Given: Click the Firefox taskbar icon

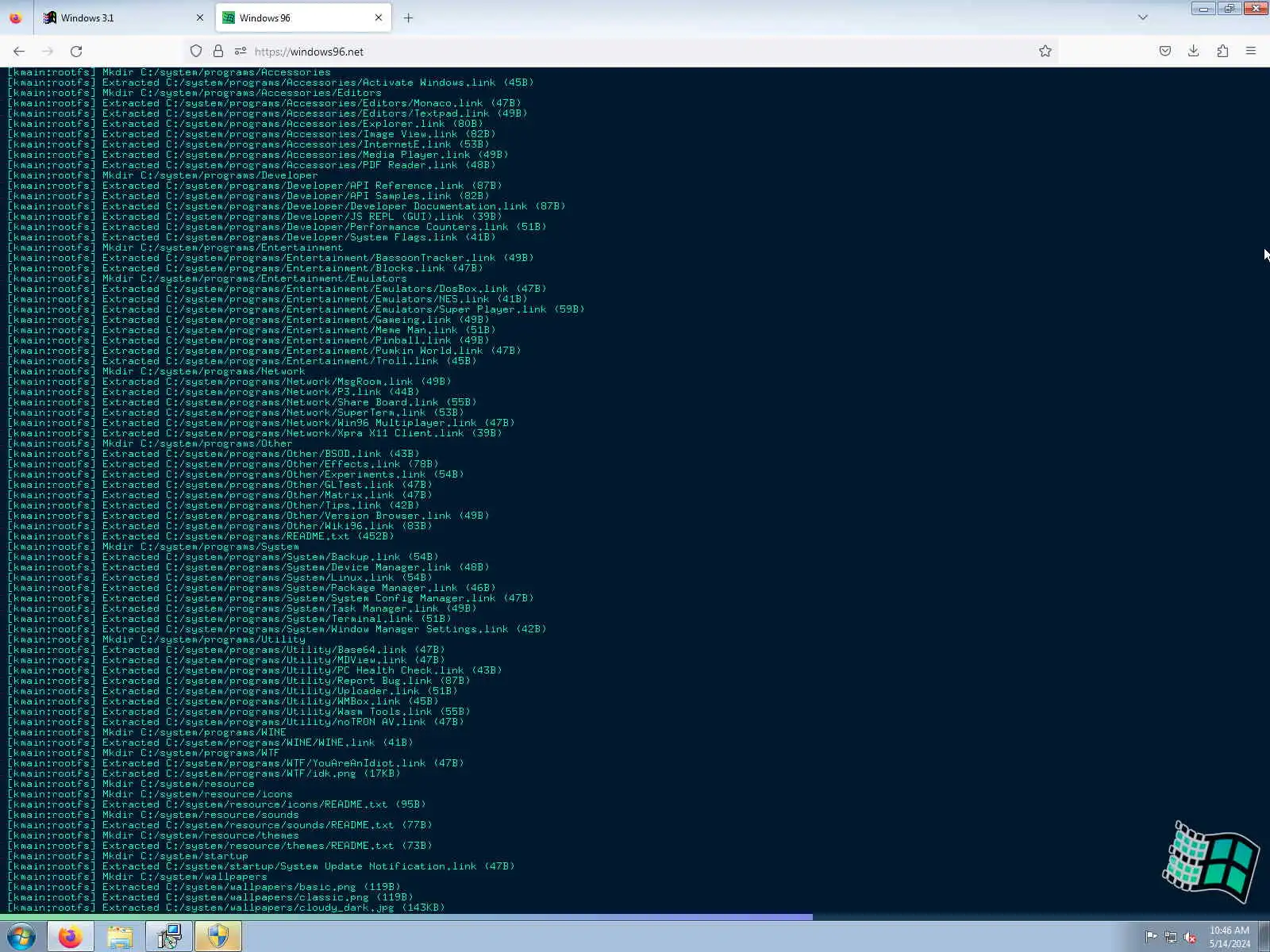Looking at the screenshot, I should [x=71, y=937].
